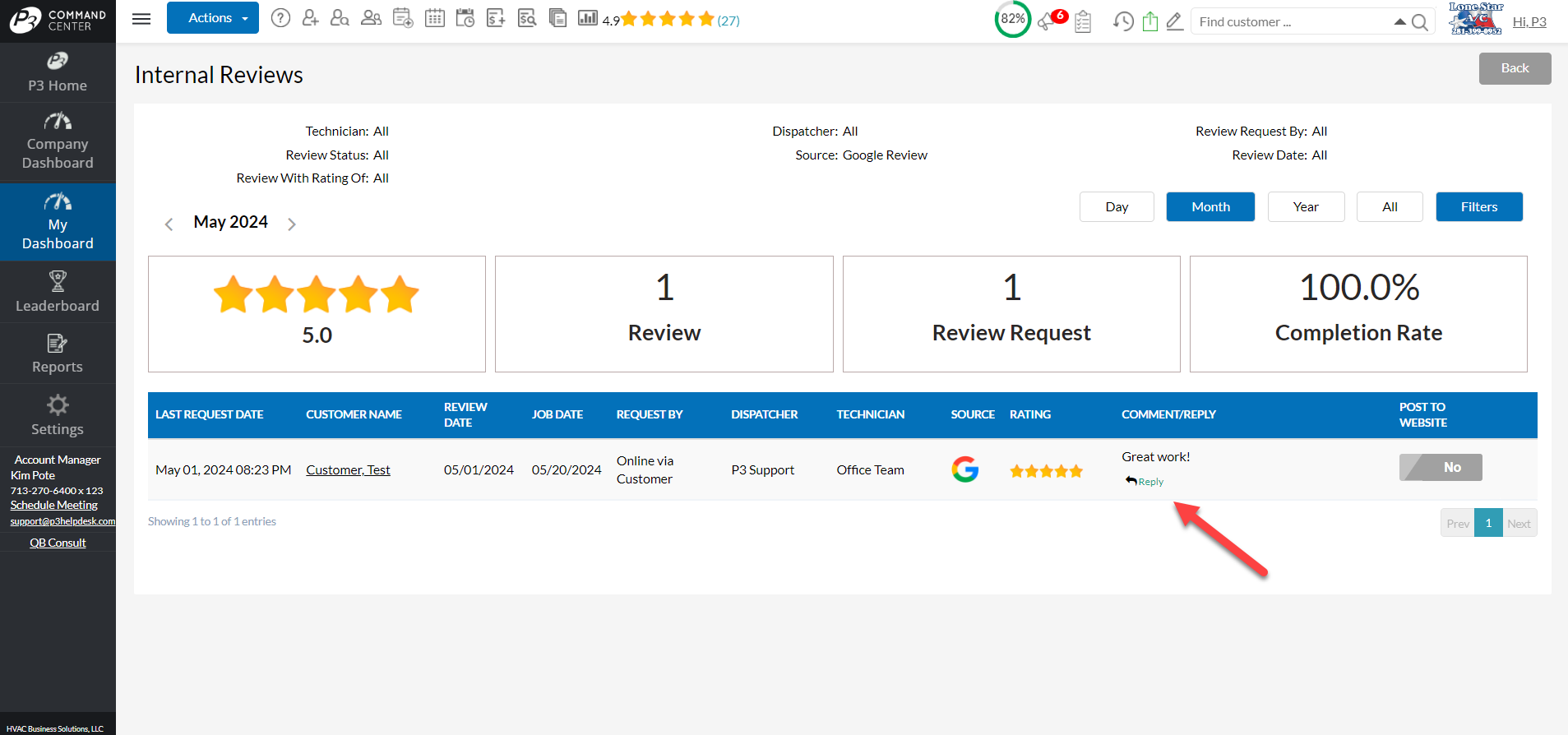Select the Month view option
This screenshot has height=735, width=1568.
point(1210,207)
